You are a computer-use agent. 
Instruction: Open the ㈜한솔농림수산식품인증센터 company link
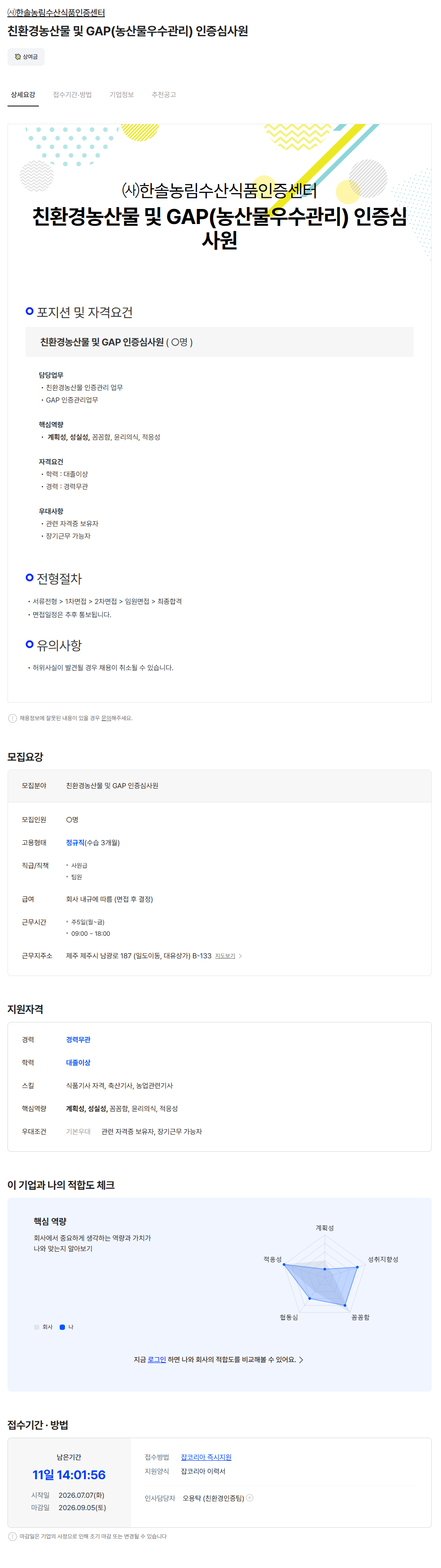[x=56, y=13]
